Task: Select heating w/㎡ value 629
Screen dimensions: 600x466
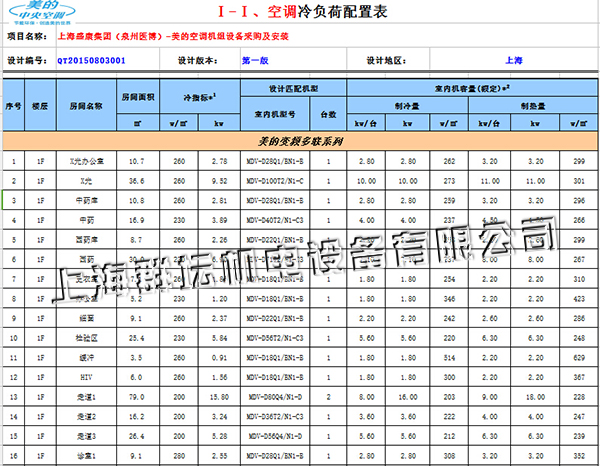Action: 579,358
